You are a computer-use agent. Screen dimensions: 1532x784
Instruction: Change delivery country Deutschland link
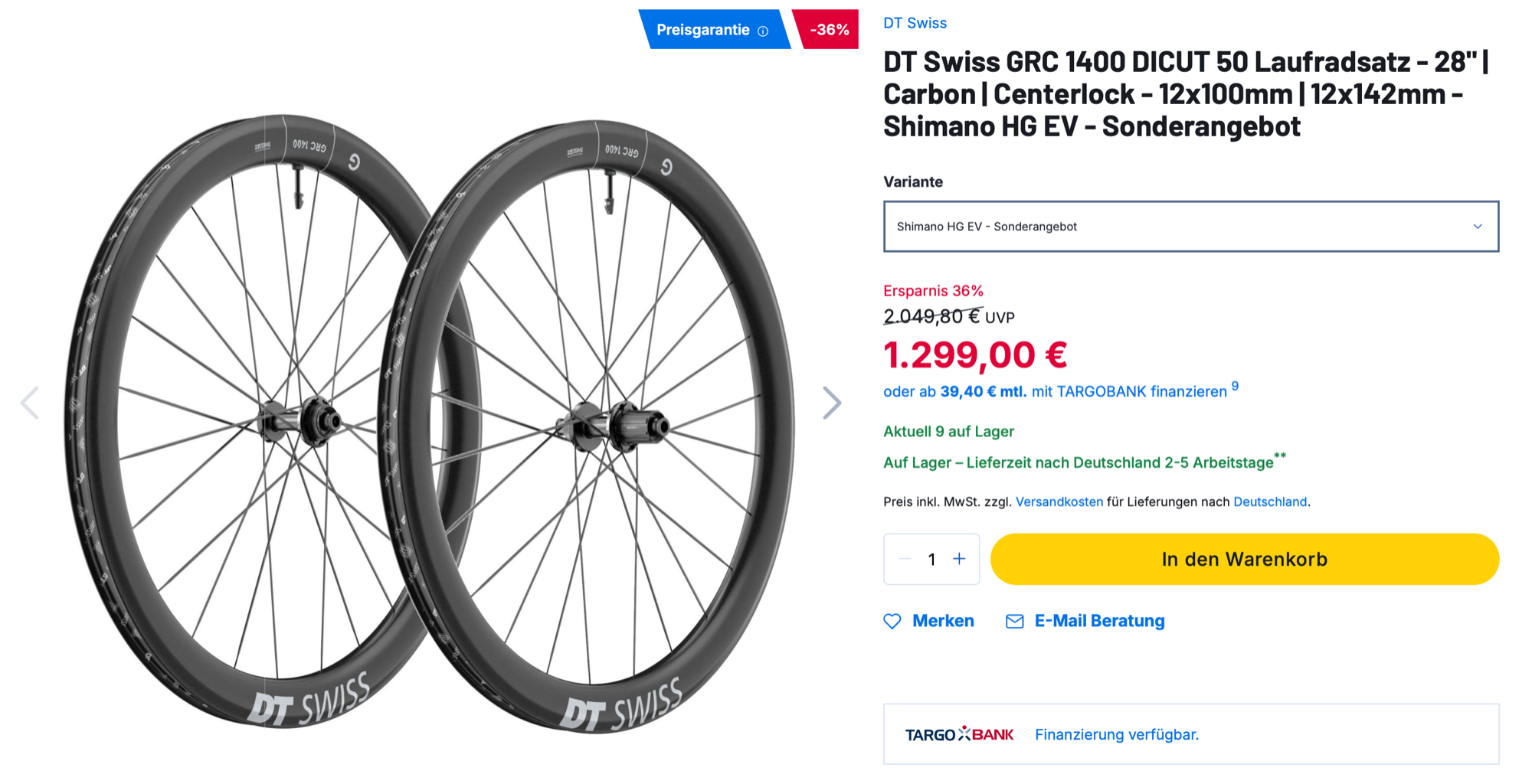coord(1269,501)
